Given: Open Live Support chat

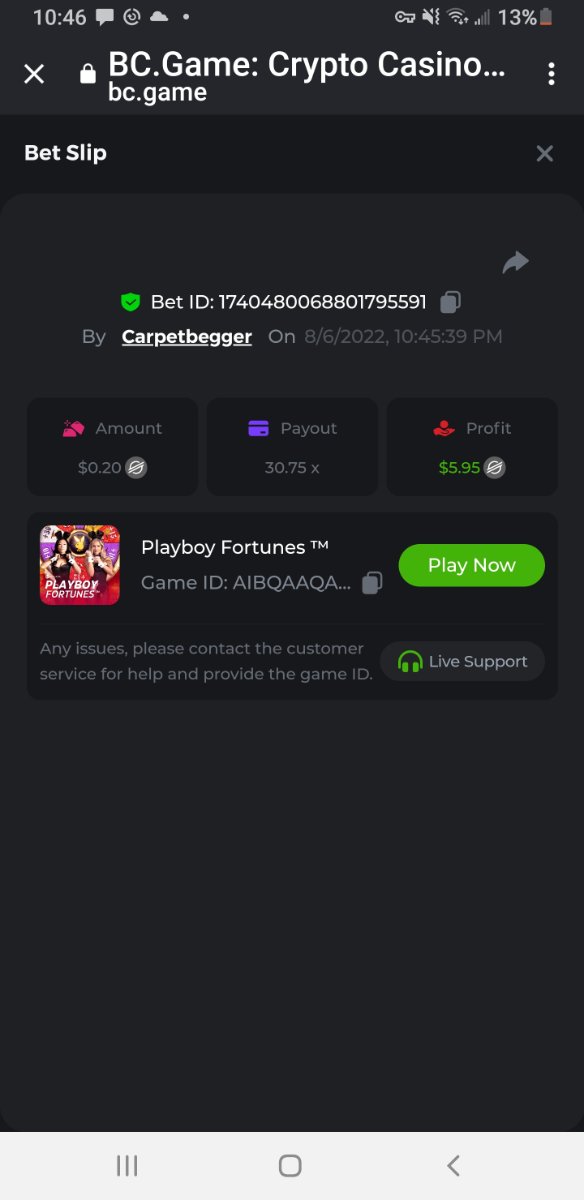Looking at the screenshot, I should [x=463, y=661].
